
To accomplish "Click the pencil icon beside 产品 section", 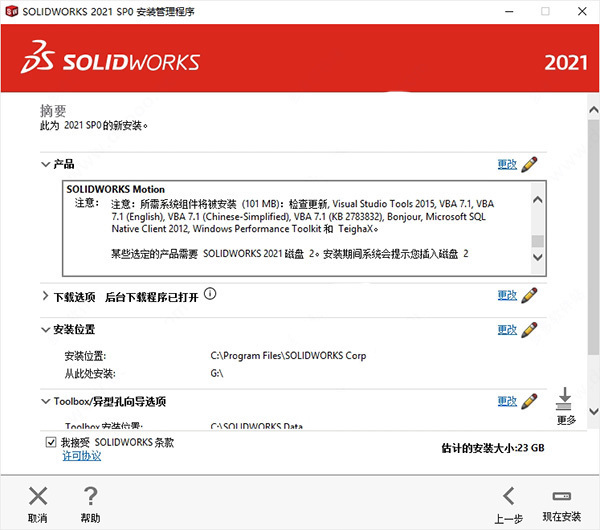I will pos(529,165).
